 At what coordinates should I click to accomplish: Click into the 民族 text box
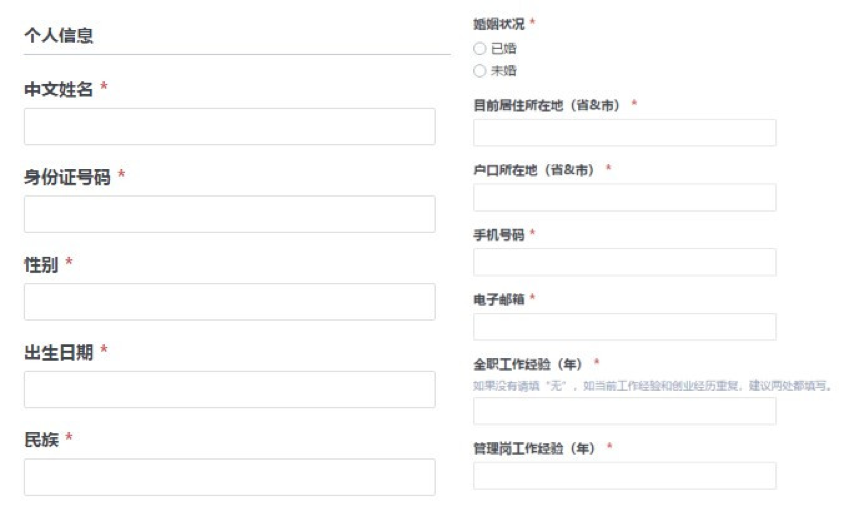point(229,477)
